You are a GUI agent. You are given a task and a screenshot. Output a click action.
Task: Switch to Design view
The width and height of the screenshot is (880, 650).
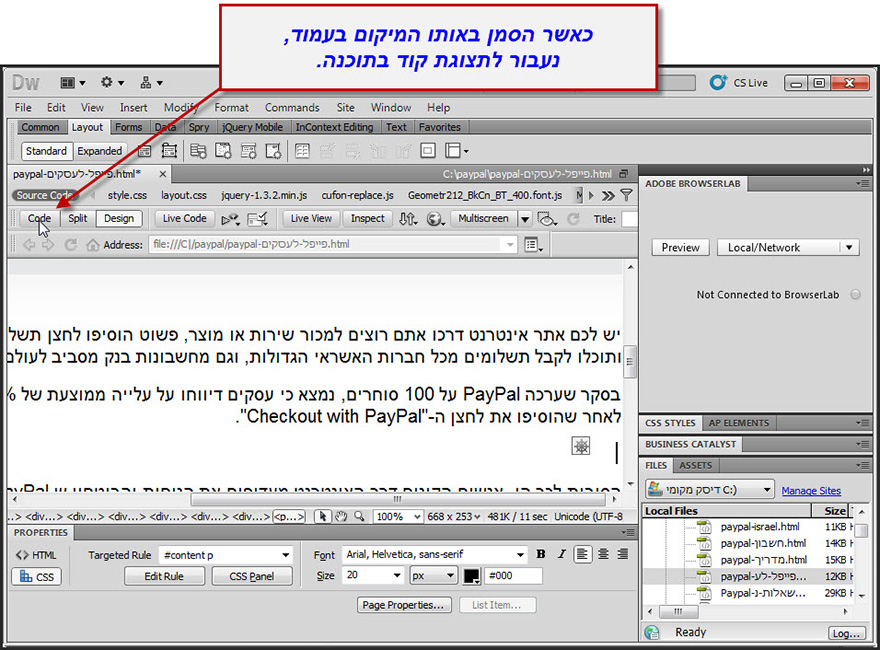click(x=119, y=218)
